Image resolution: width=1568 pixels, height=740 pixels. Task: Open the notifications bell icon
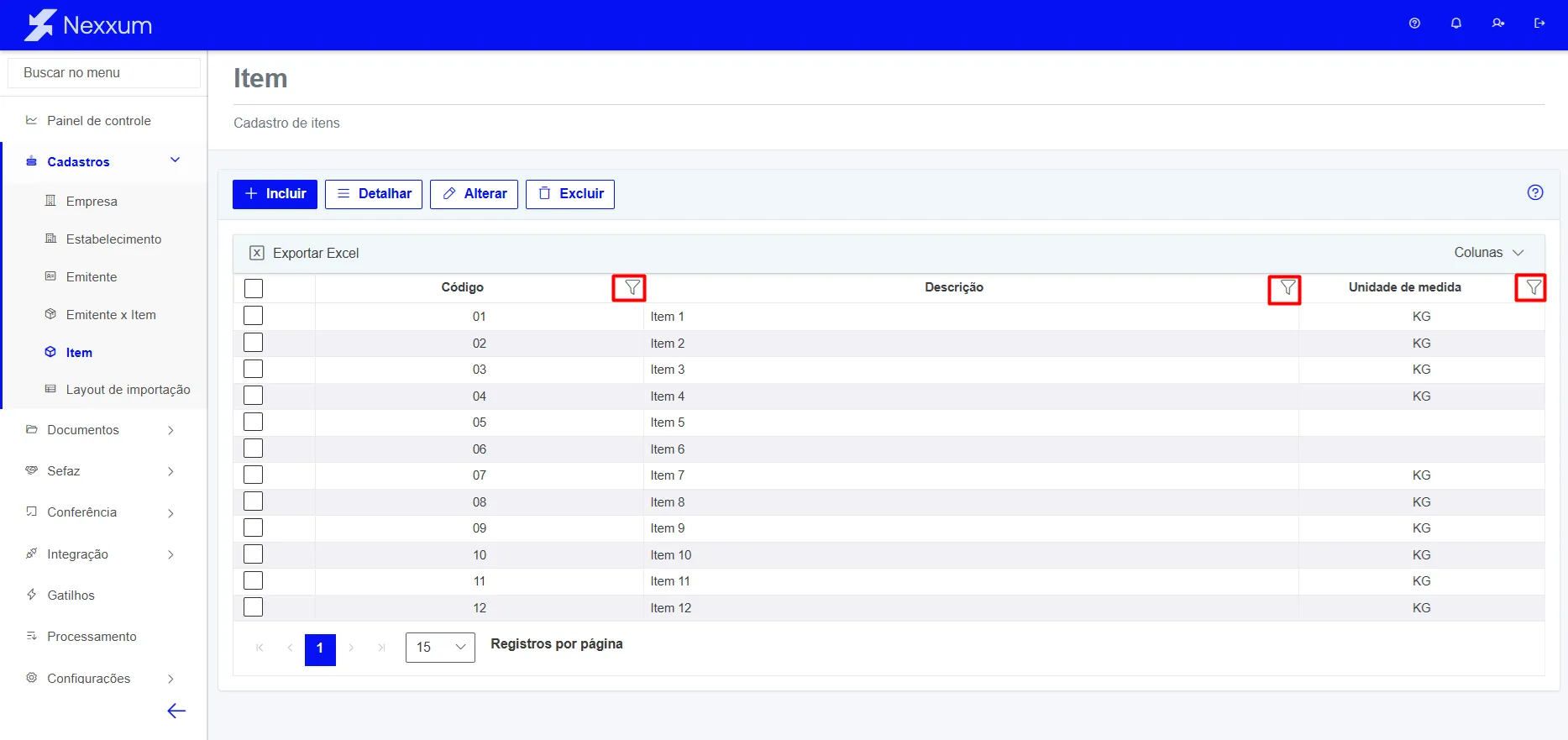point(1456,24)
